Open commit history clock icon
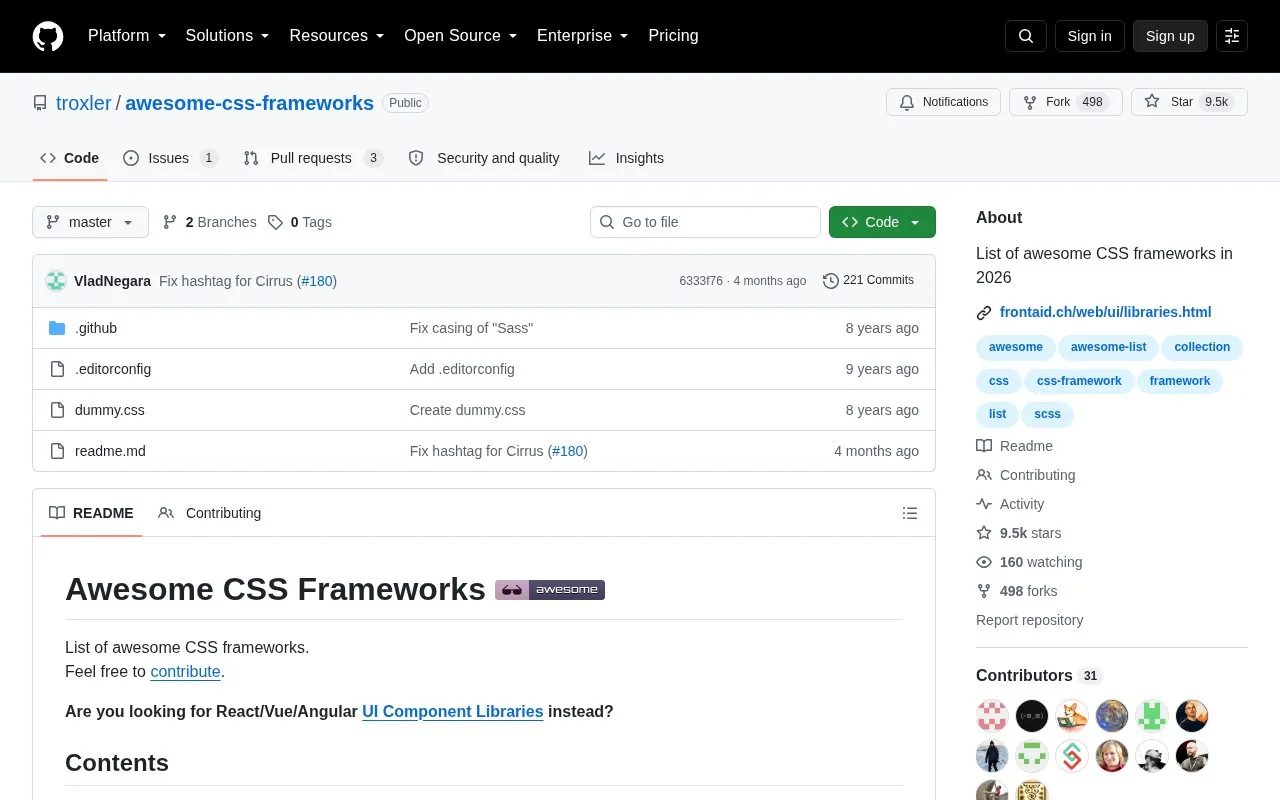This screenshot has height=800, width=1280. pyautogui.click(x=830, y=281)
